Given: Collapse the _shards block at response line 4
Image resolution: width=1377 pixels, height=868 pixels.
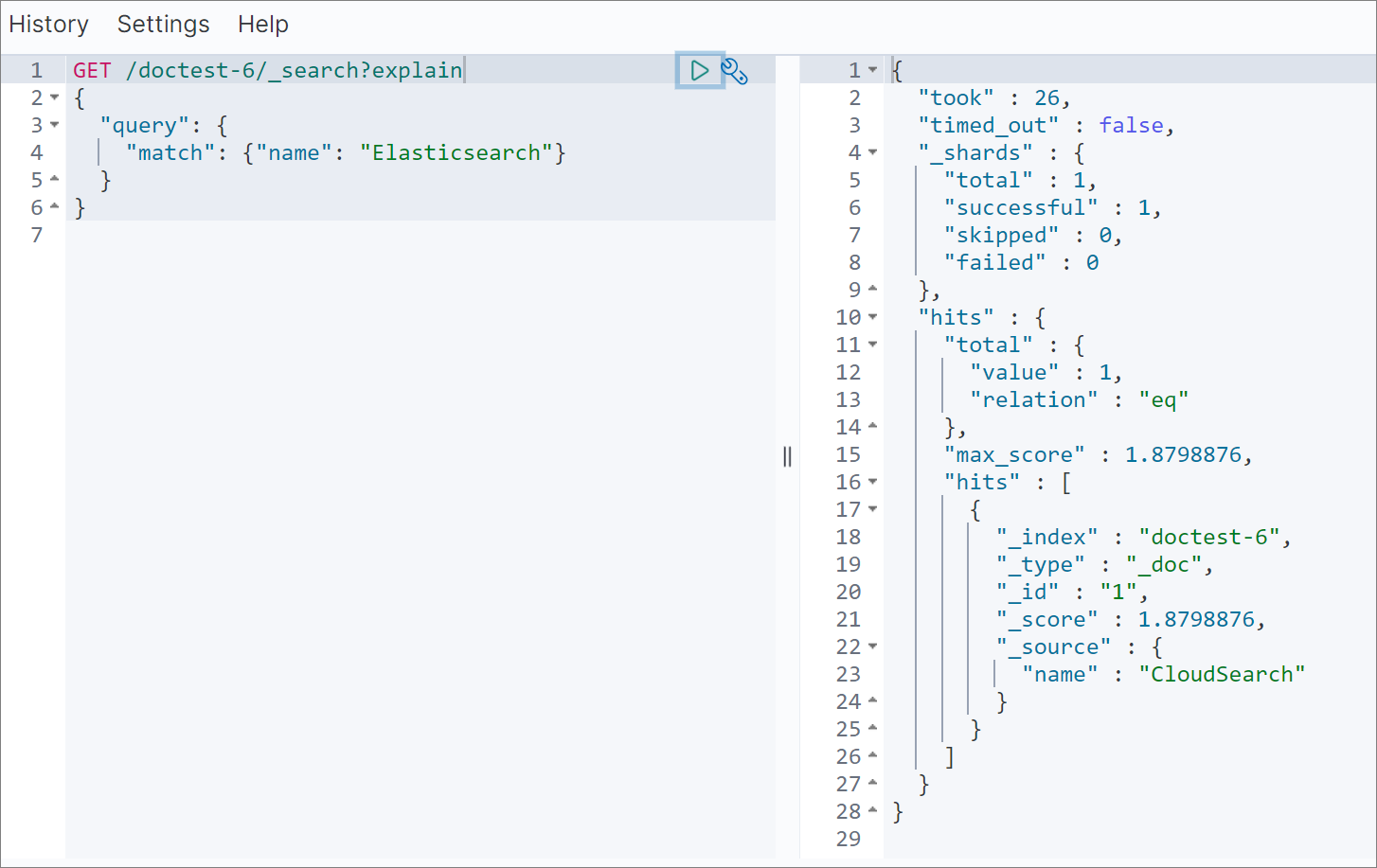Looking at the screenshot, I should pos(873,152).
